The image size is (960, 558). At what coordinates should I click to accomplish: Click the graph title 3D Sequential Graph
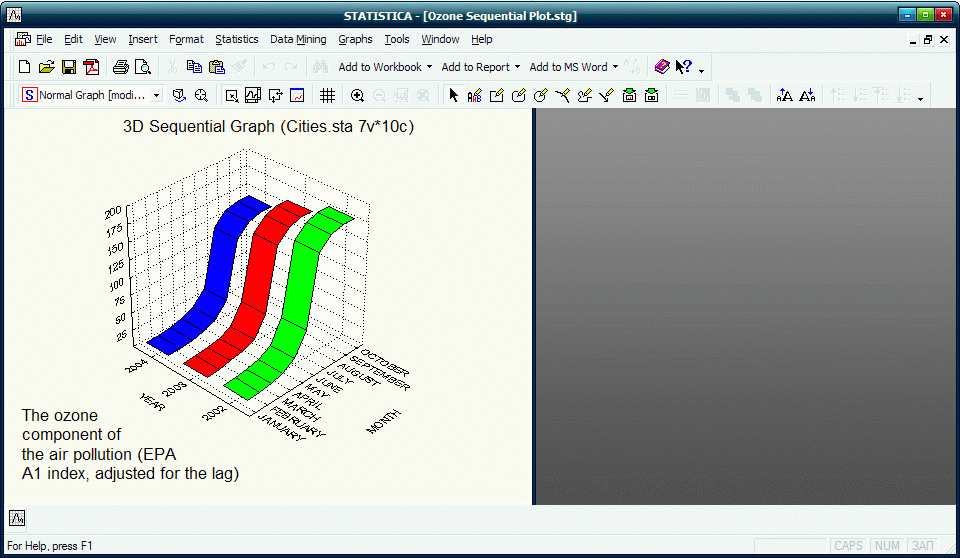268,127
